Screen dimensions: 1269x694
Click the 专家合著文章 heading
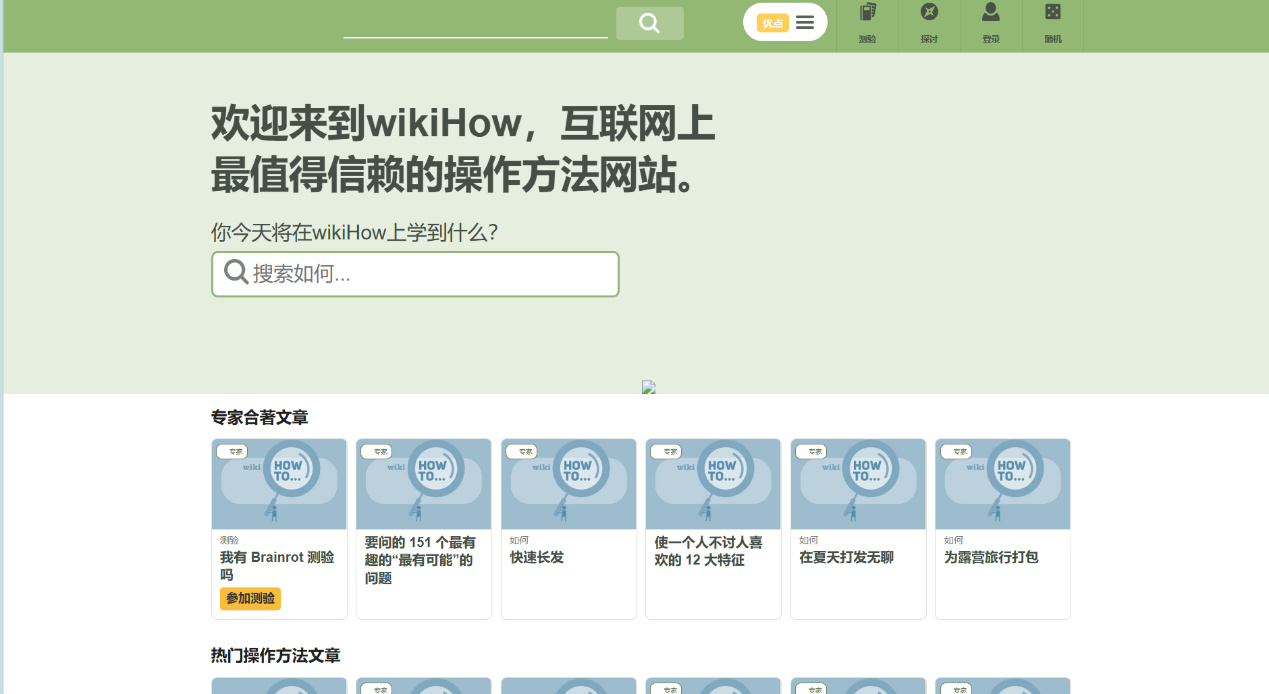tap(259, 417)
